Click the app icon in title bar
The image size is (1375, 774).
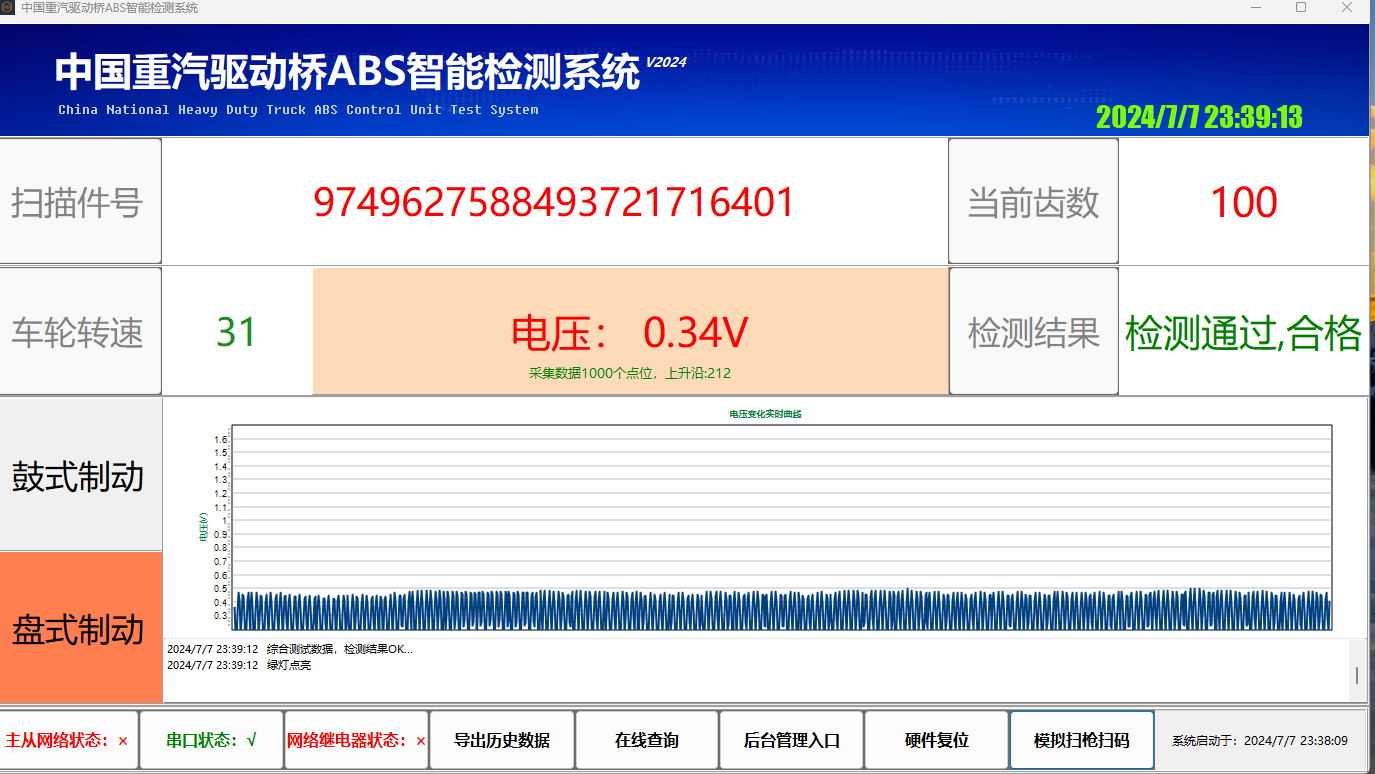(8, 8)
